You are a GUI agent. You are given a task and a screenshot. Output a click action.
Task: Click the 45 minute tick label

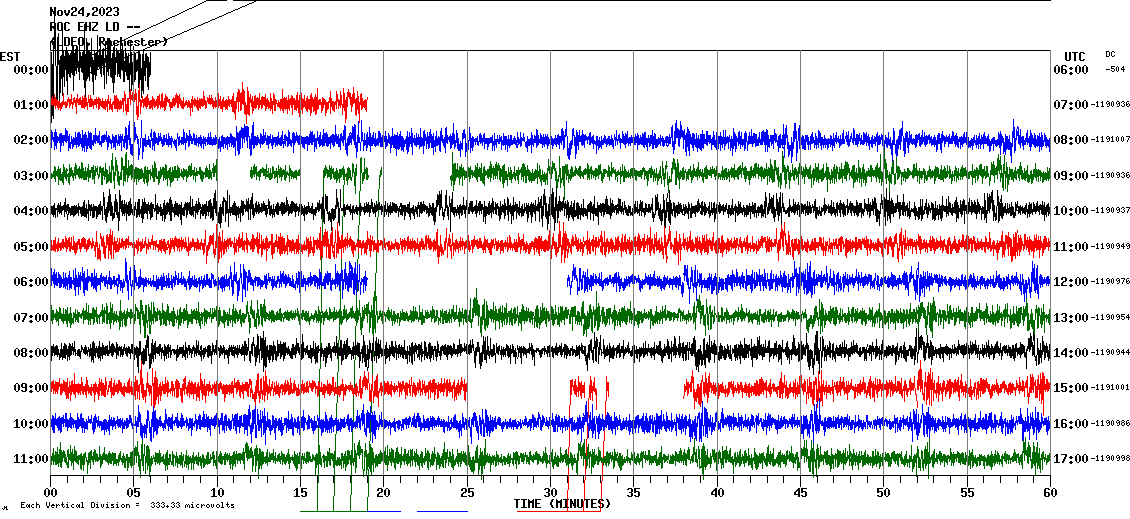point(800,493)
